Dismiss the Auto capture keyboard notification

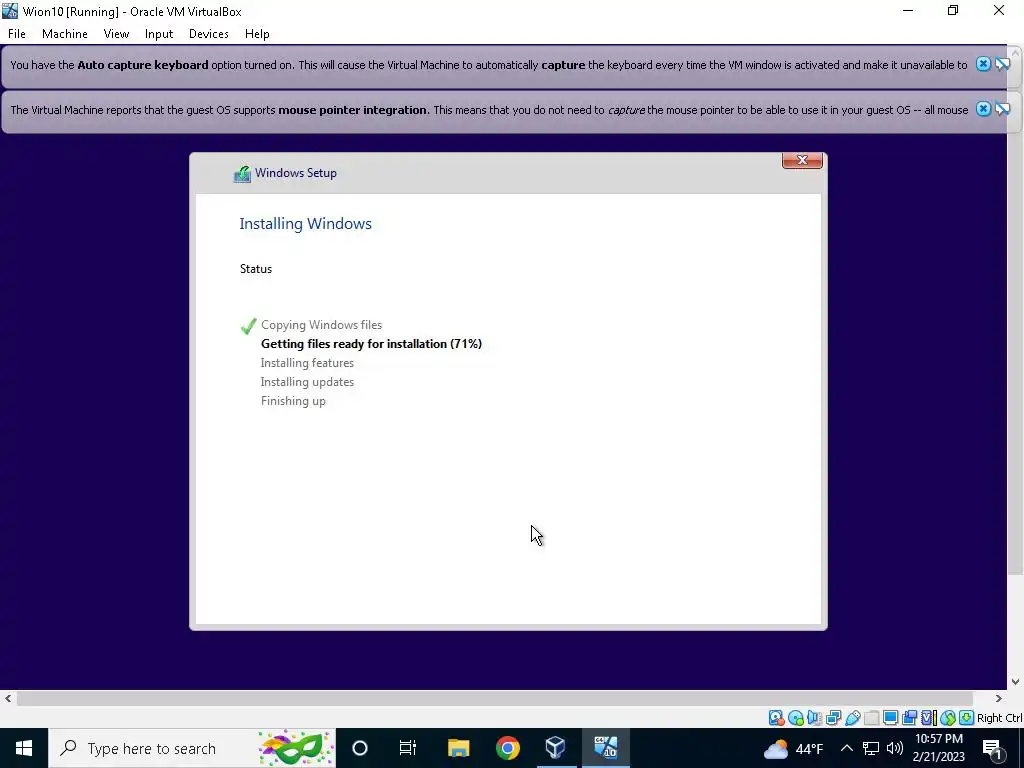[x=983, y=64]
